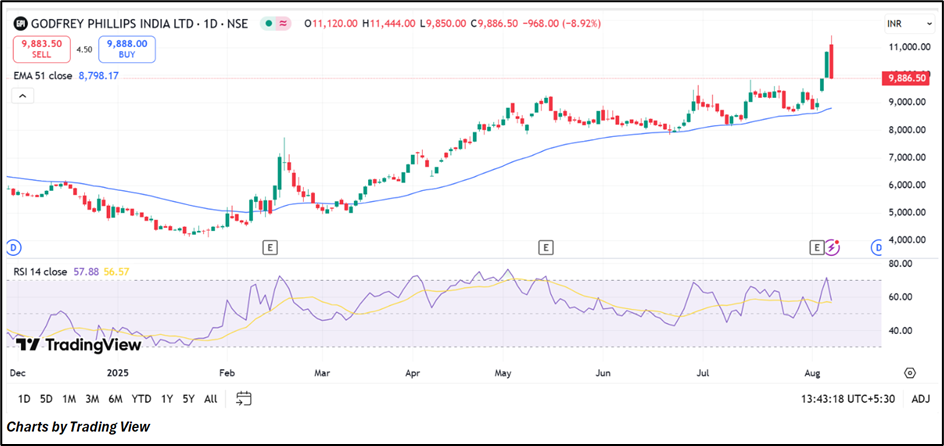The width and height of the screenshot is (944, 446).
Task: Select the YTD time range
Action: [141, 399]
